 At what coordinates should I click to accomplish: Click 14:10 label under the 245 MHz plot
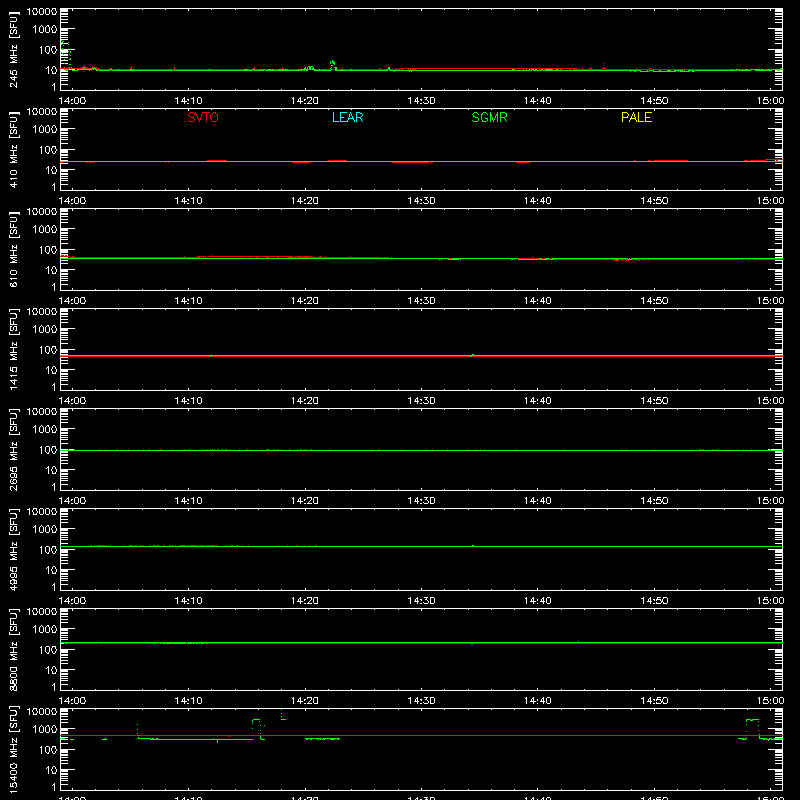tap(188, 101)
